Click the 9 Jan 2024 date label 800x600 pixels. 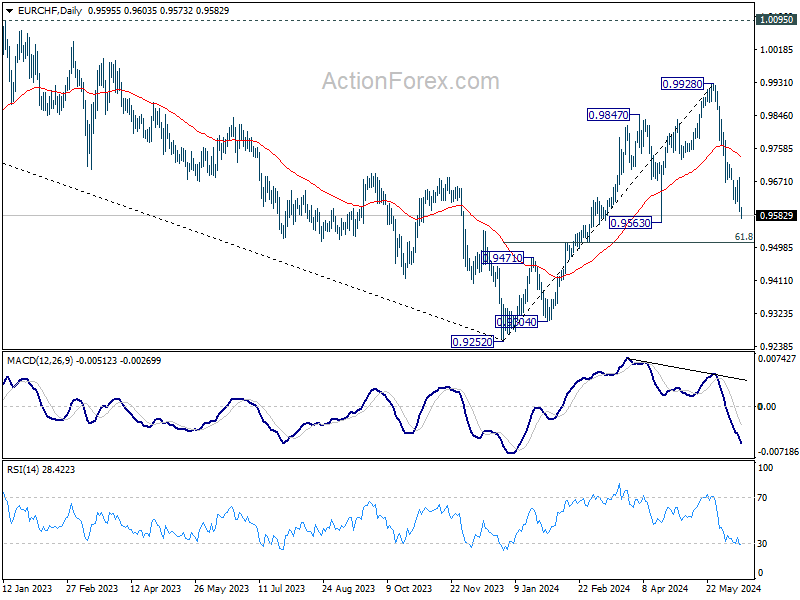coord(536,588)
